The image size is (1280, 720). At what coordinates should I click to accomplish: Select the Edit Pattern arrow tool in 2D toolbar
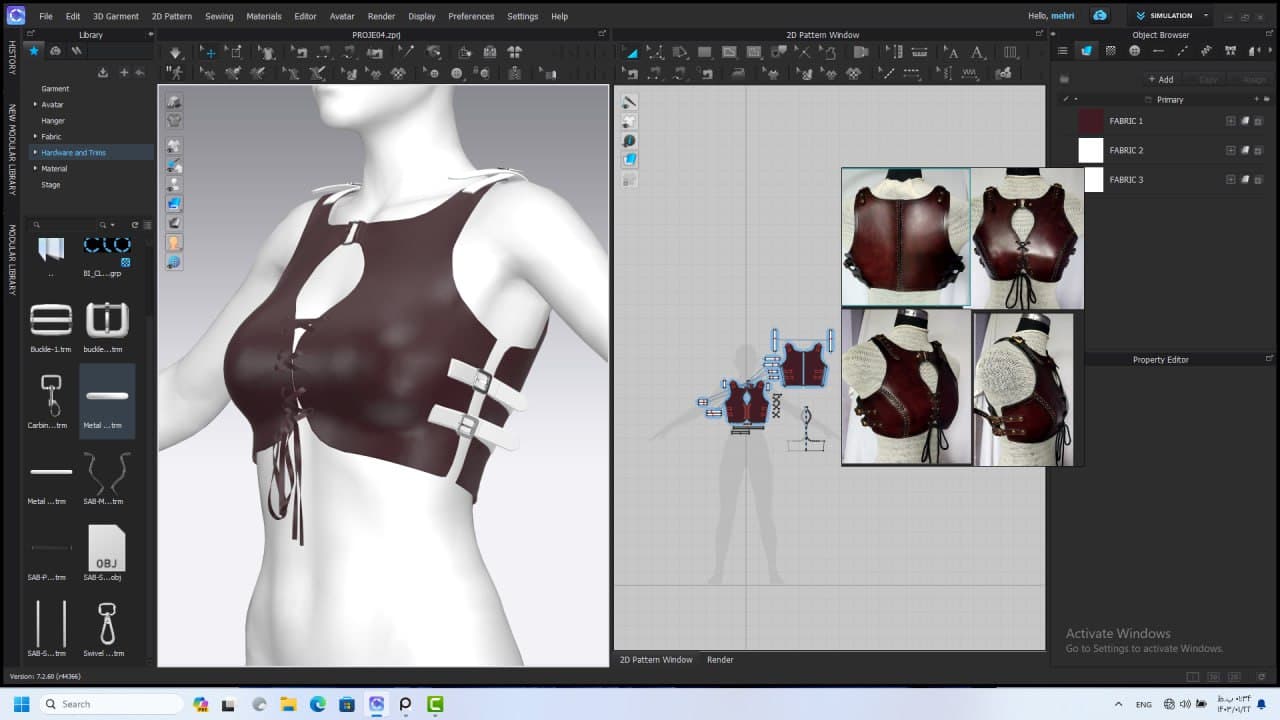tap(632, 53)
